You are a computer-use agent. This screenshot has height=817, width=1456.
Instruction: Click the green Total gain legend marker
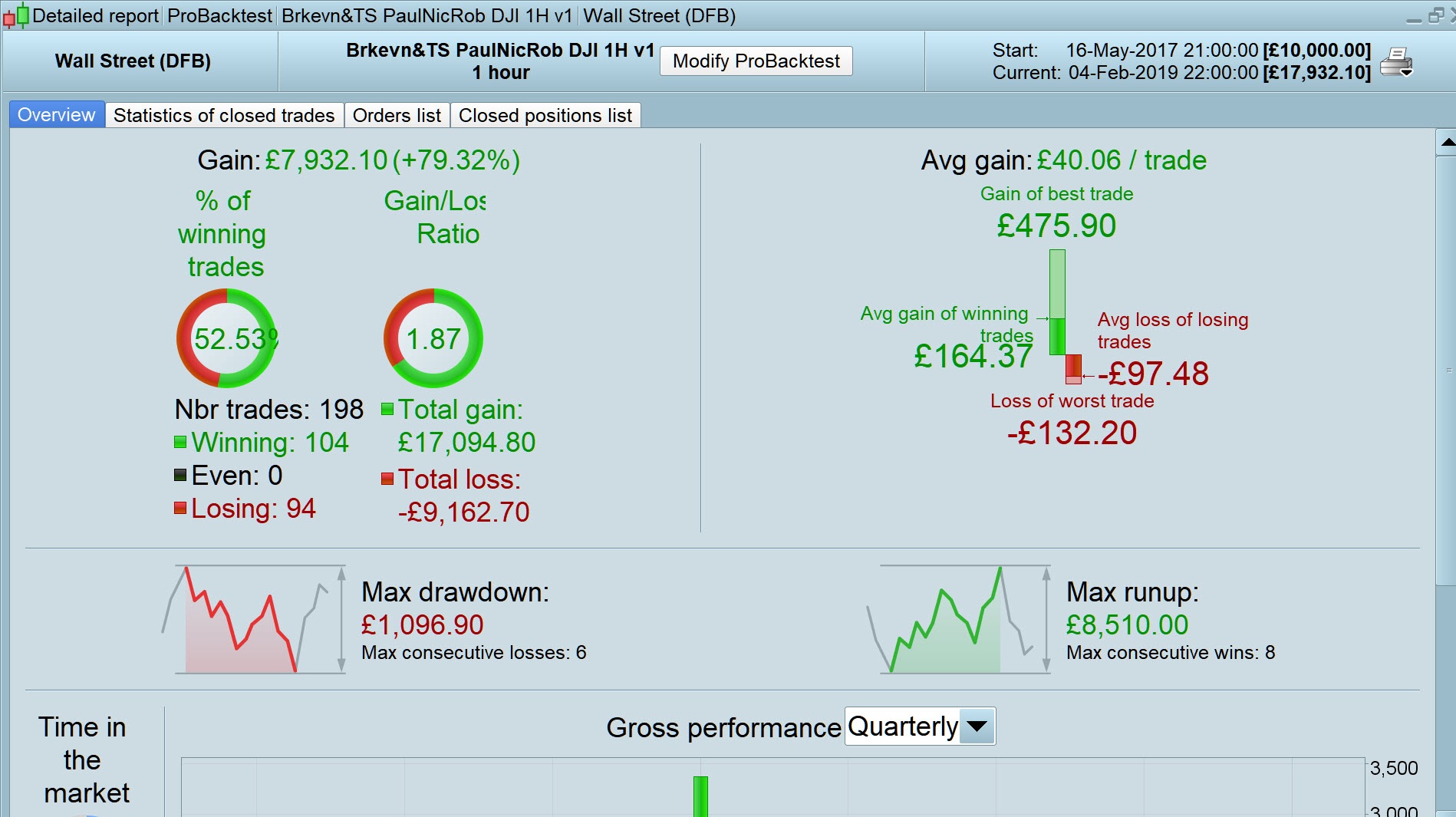(x=387, y=409)
